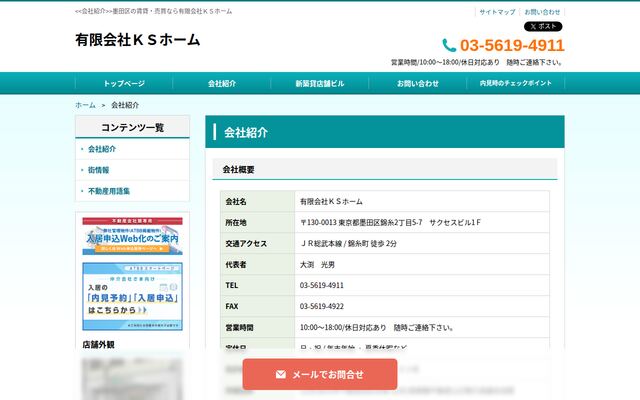This screenshot has height=400, width=640.
Task: Call phone number 03-5619-4911 in header
Action: click(x=512, y=45)
